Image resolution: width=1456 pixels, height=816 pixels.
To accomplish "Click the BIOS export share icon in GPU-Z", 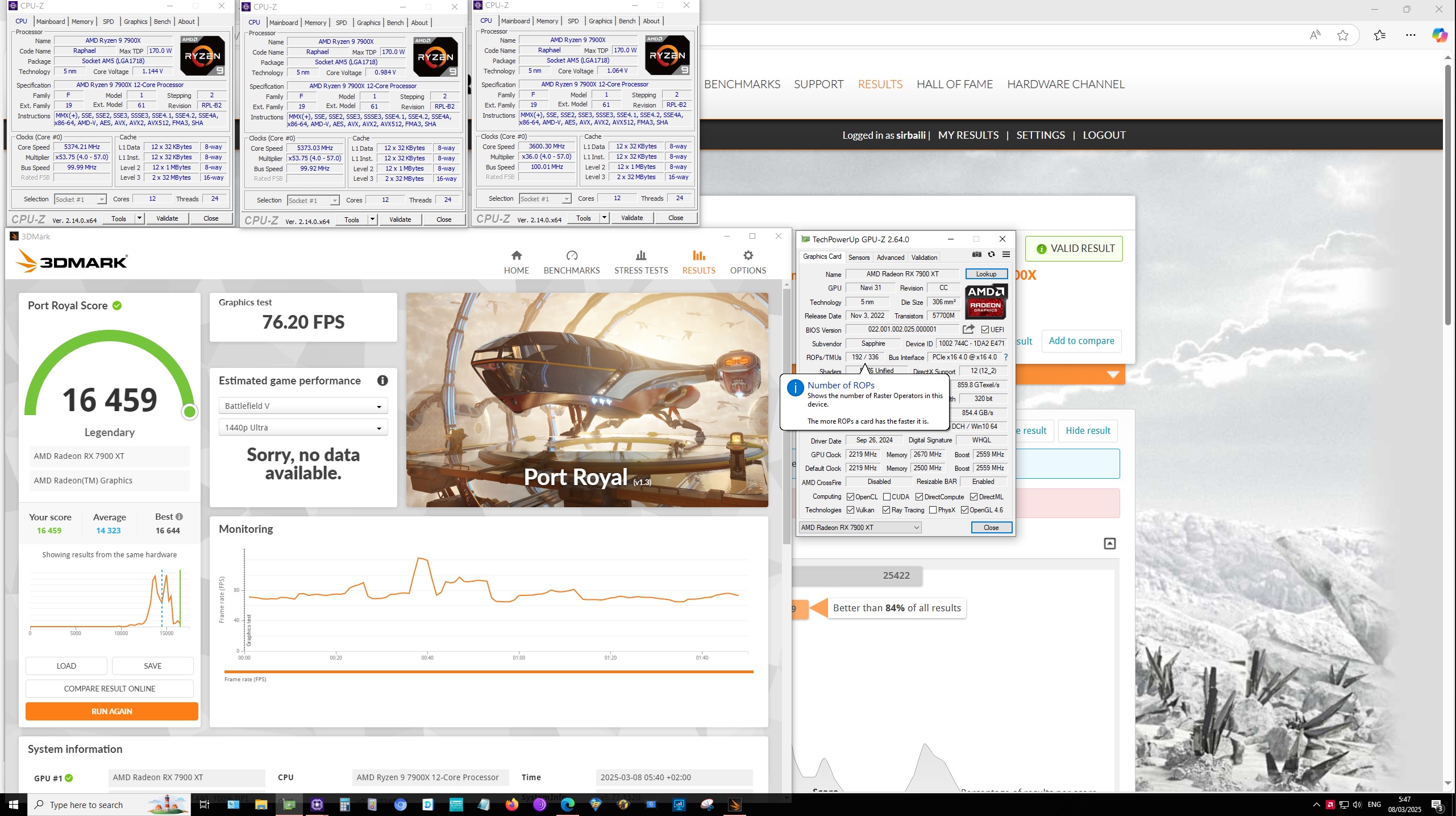I will 968,329.
